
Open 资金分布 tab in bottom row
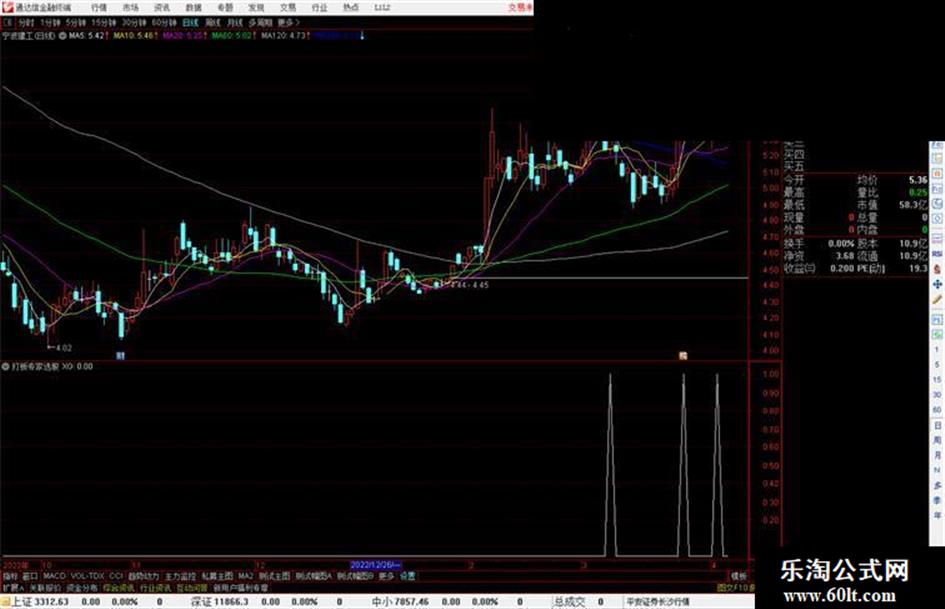(x=82, y=587)
